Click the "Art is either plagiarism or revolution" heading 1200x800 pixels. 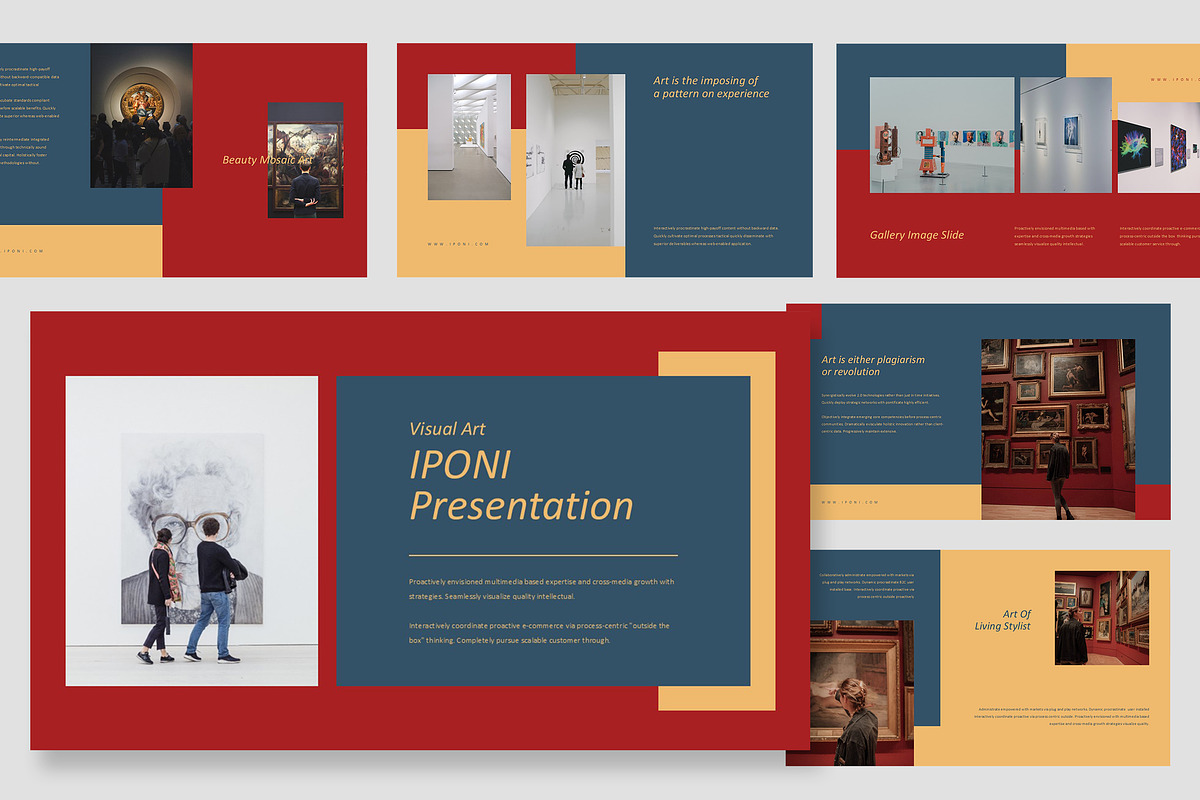click(873, 365)
